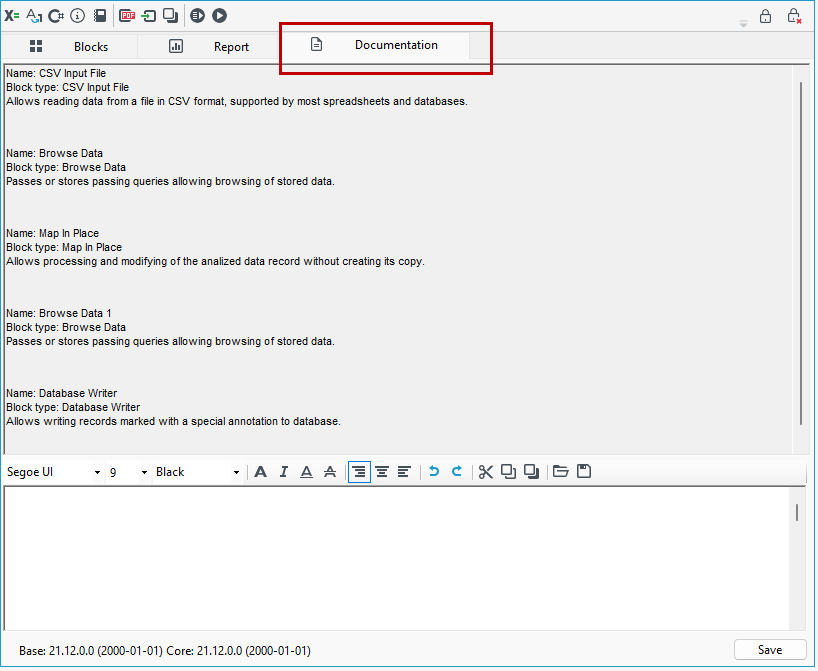This screenshot has width=818, height=671.
Task: Redo the last undone edit
Action: tap(456, 472)
